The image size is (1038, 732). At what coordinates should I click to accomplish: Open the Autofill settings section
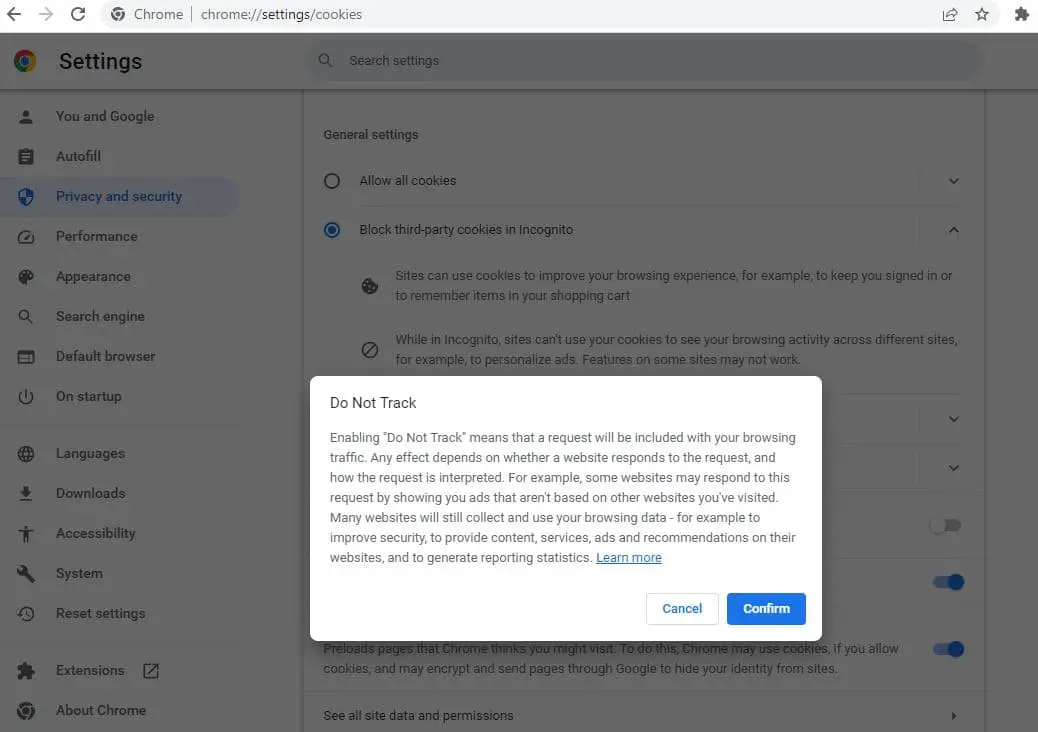[78, 156]
